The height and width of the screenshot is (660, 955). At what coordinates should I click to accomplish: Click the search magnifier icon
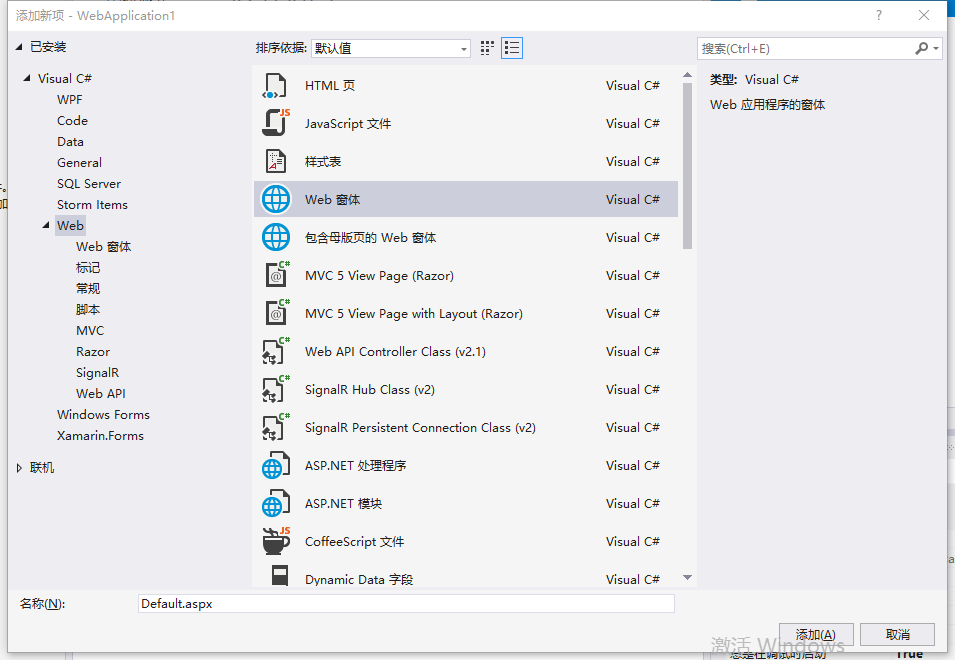coord(922,48)
